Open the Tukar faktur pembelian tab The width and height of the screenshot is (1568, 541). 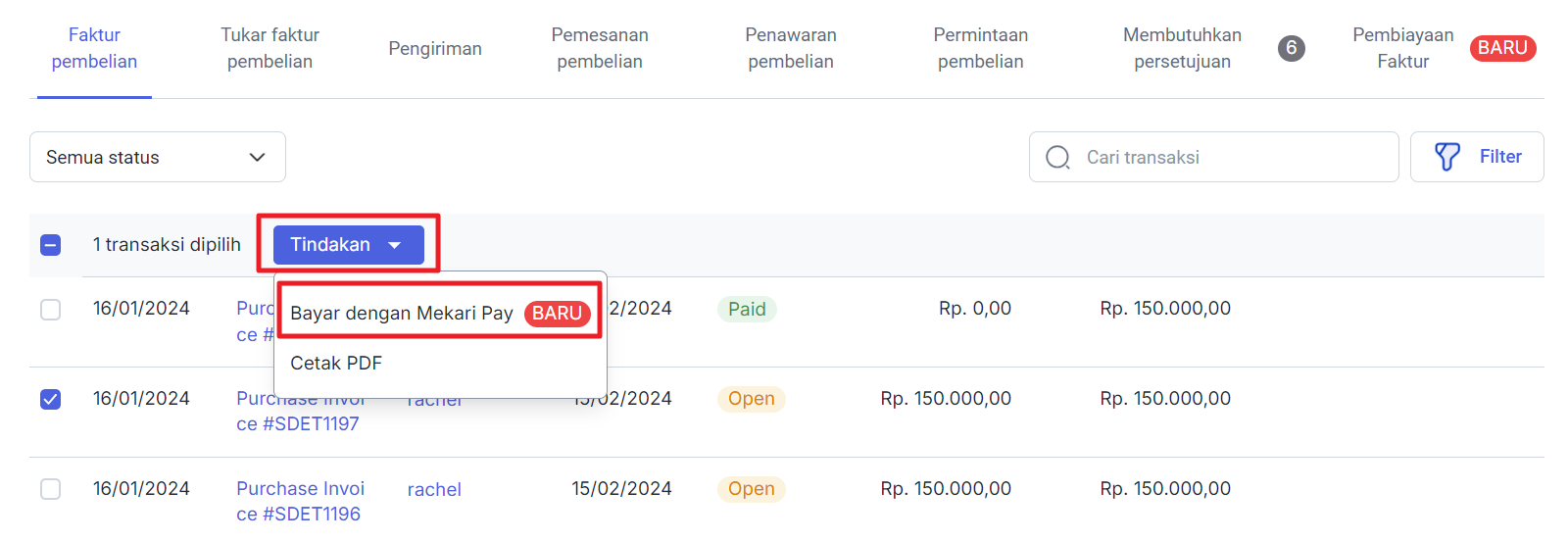(270, 48)
